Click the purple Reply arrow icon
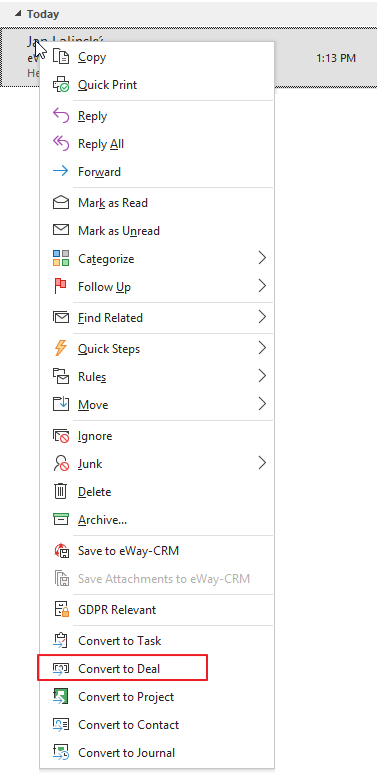The image size is (377, 781). pyautogui.click(x=61, y=116)
